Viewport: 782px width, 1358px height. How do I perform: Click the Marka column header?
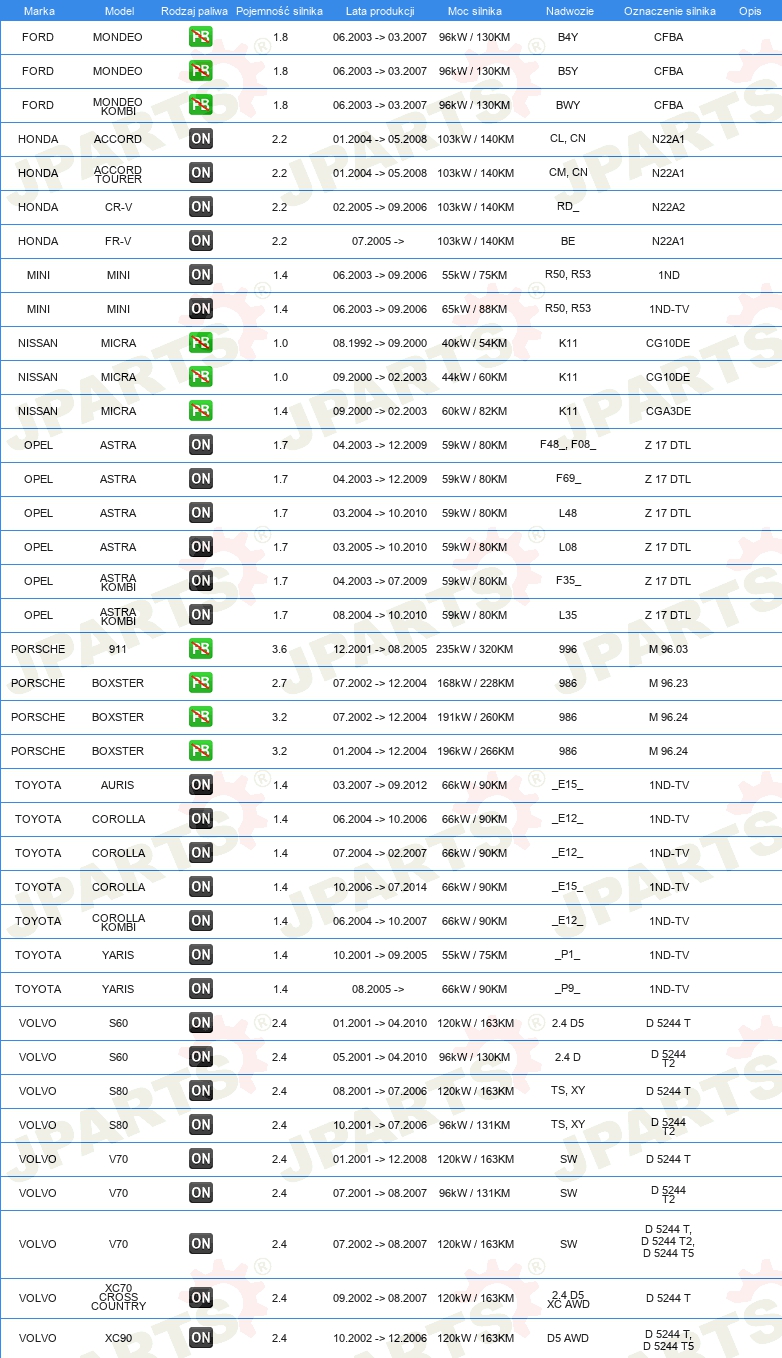tap(39, 11)
